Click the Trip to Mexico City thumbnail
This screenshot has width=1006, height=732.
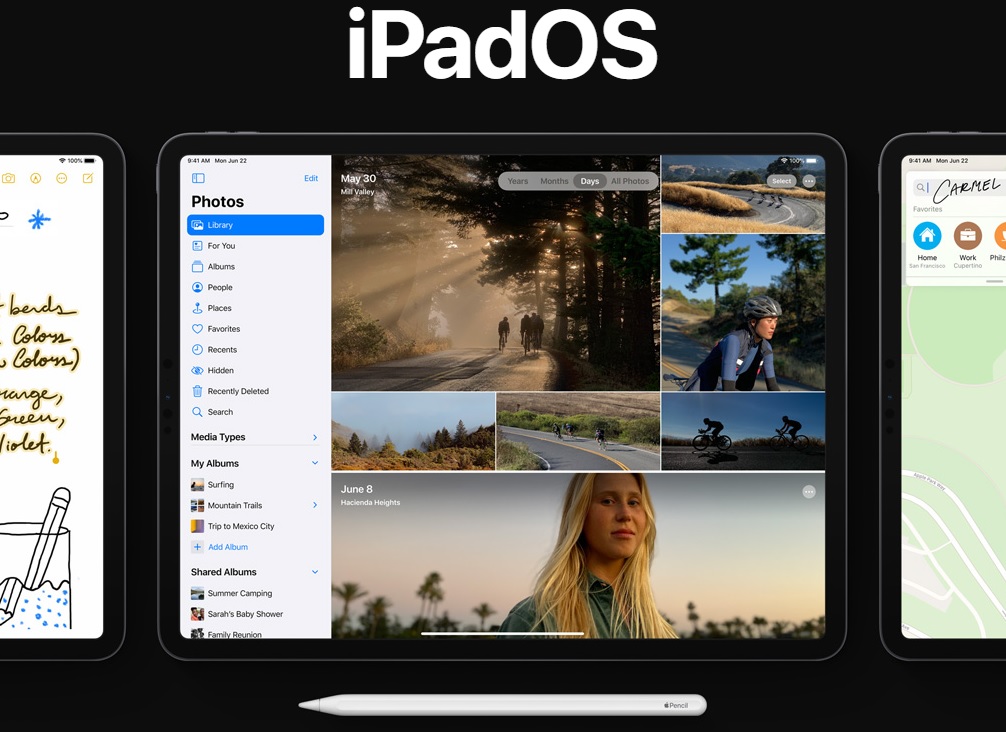(x=198, y=526)
